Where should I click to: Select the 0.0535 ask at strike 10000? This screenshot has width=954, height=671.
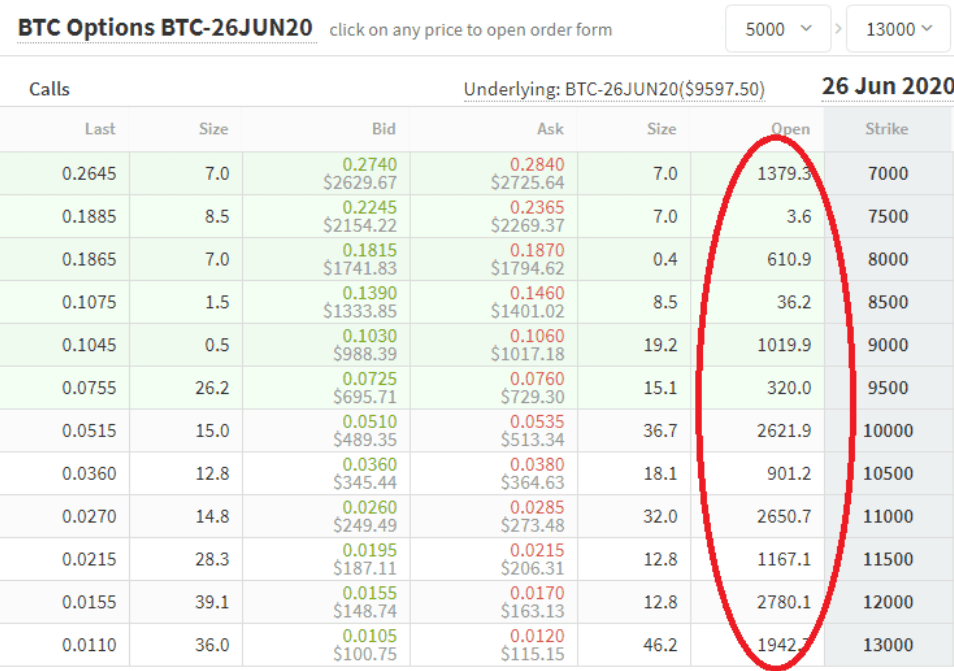pos(537,422)
